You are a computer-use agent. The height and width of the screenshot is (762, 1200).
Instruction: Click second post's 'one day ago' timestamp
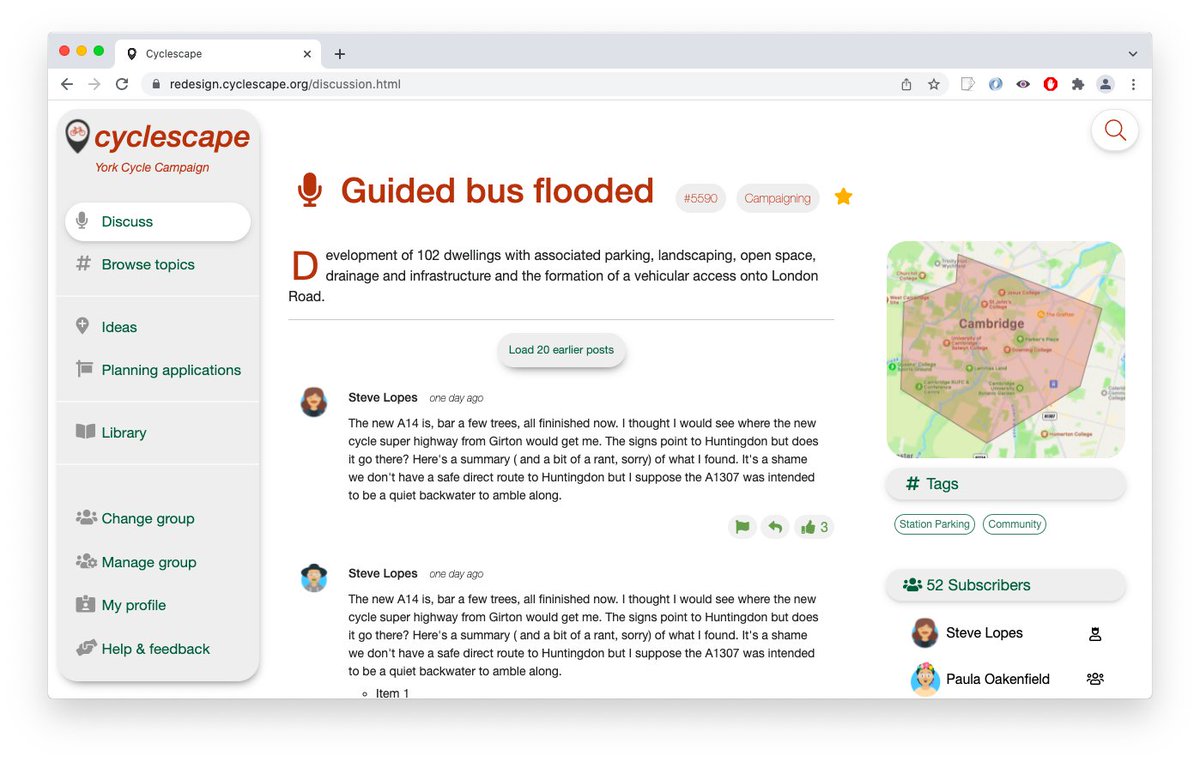[x=456, y=575]
